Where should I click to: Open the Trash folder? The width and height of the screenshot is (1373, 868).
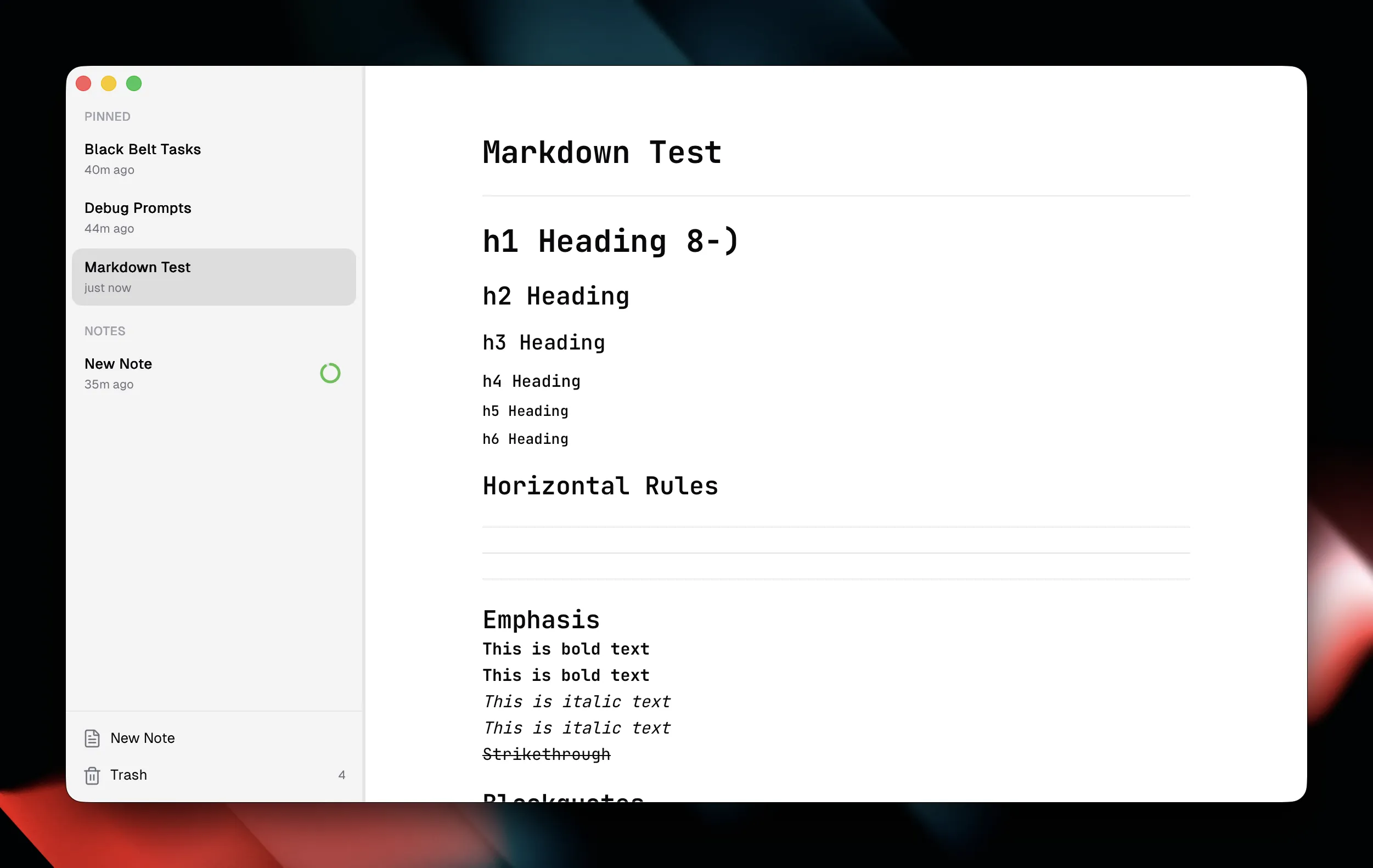(129, 775)
